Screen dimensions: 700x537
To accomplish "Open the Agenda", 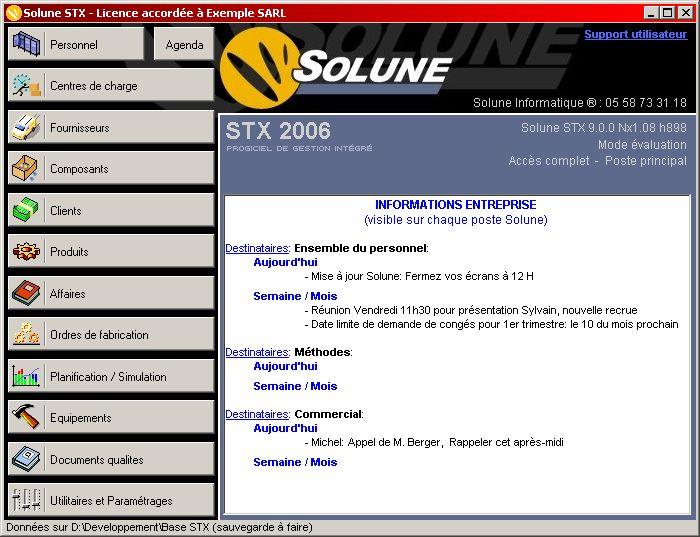I will (x=184, y=44).
